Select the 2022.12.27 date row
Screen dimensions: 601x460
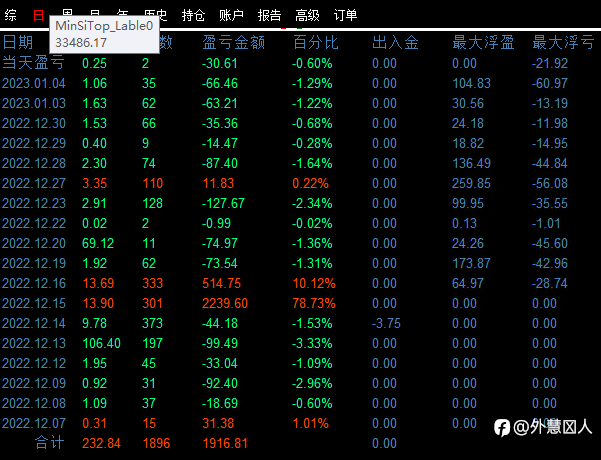34,183
